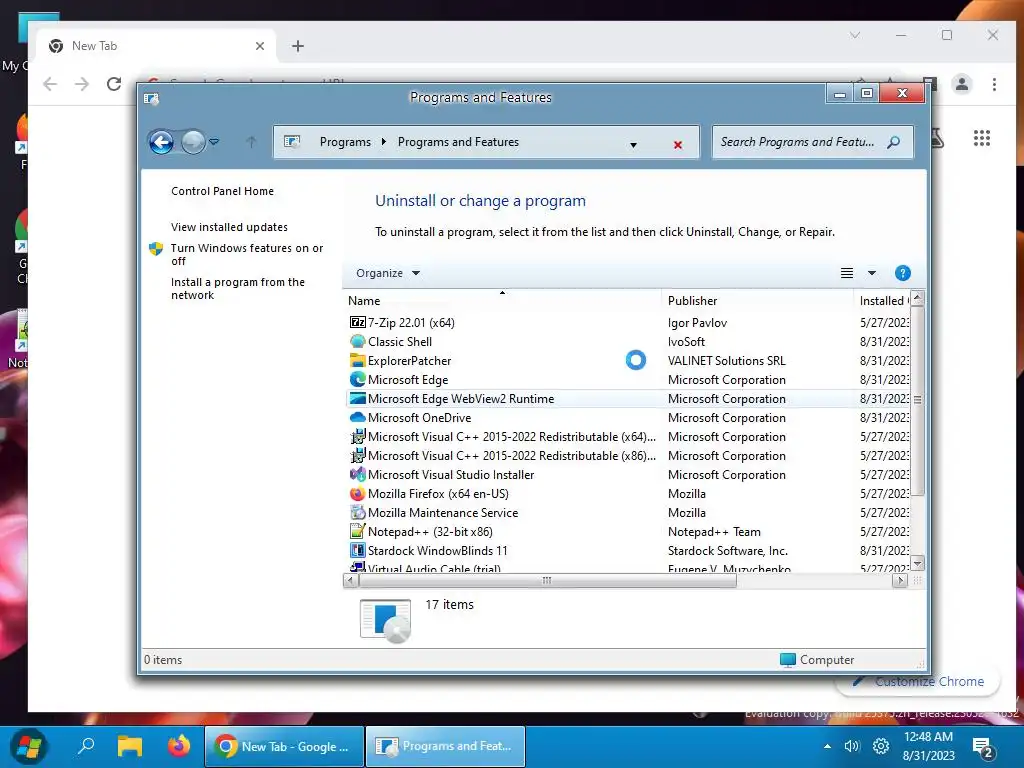Select Igor Pavlov publisher cell

click(697, 322)
